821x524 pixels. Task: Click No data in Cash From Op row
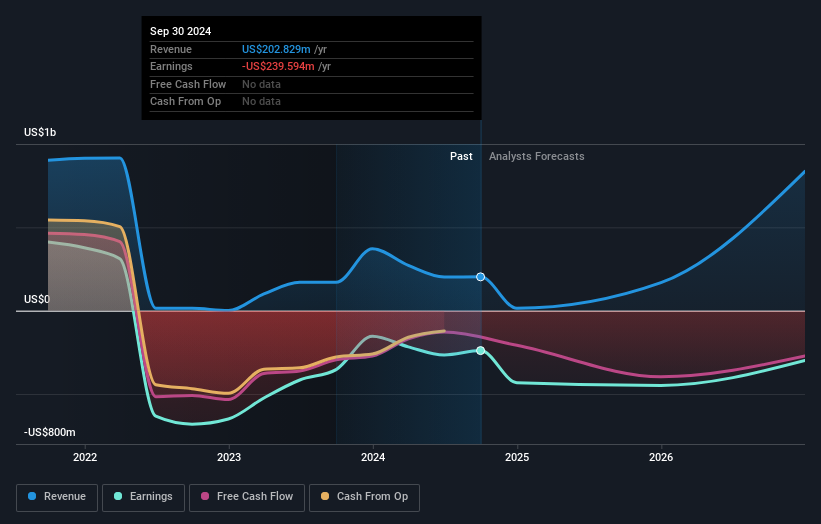(x=261, y=102)
